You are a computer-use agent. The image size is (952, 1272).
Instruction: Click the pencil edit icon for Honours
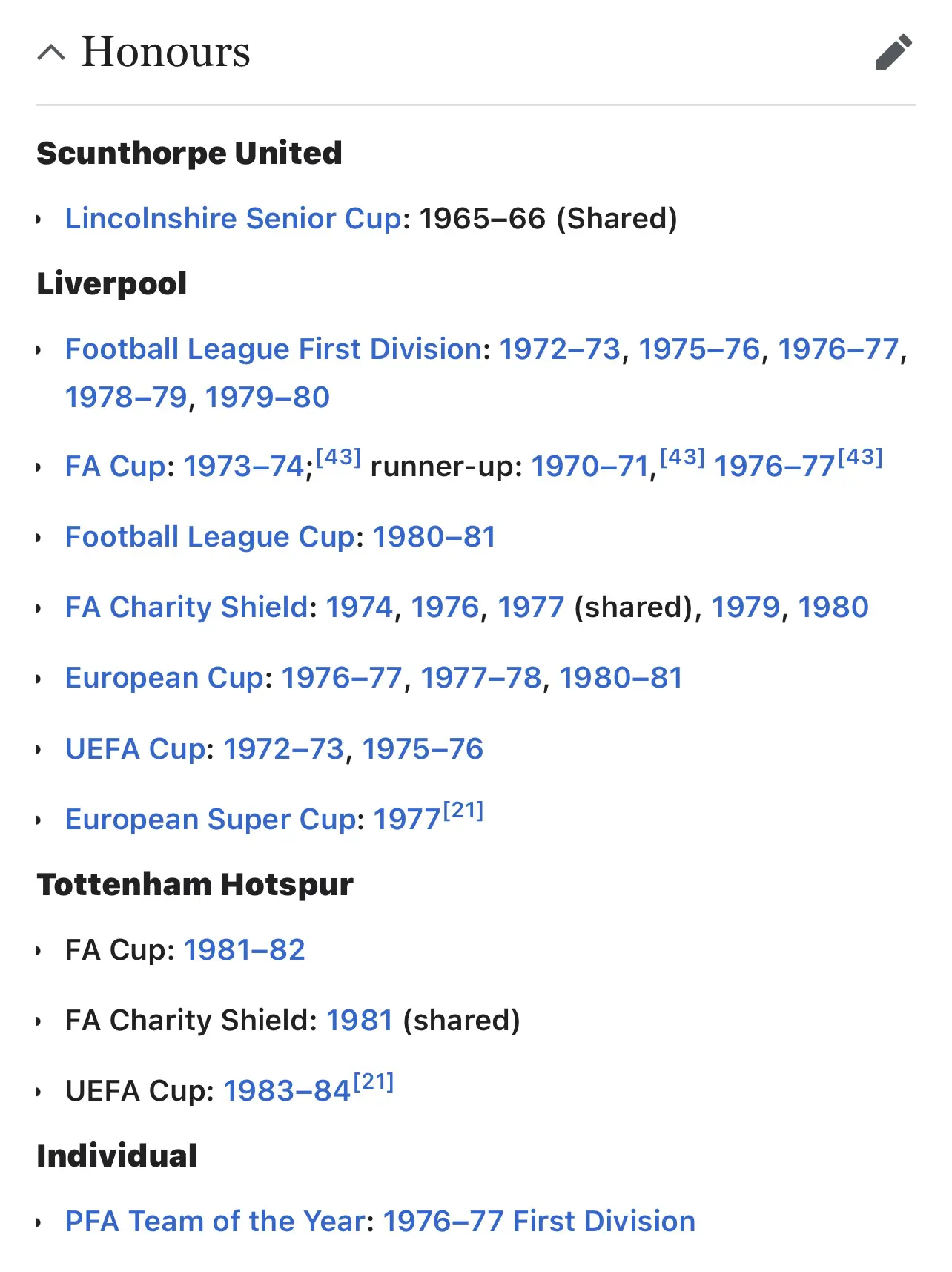point(893,52)
